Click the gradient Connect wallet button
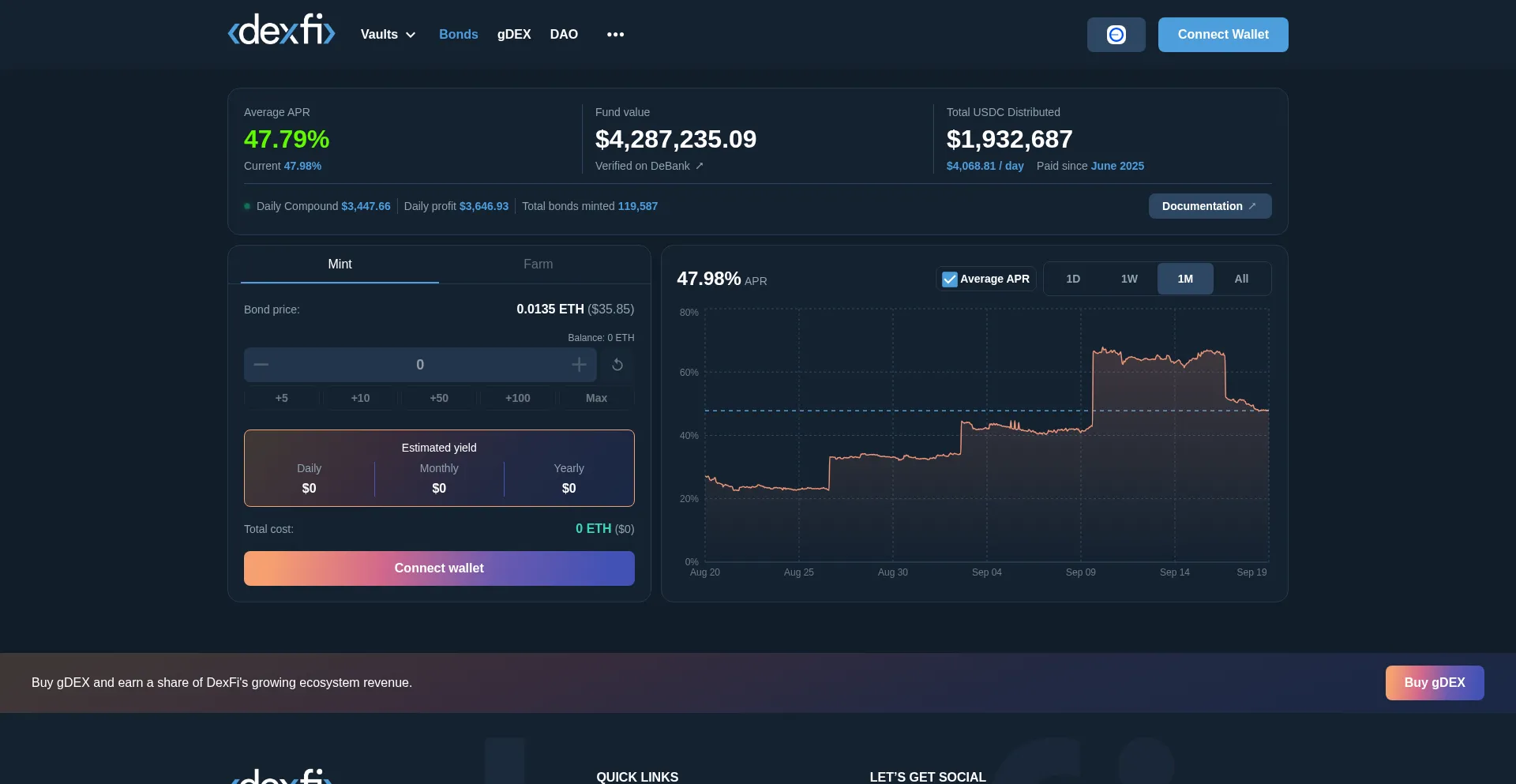 439,568
